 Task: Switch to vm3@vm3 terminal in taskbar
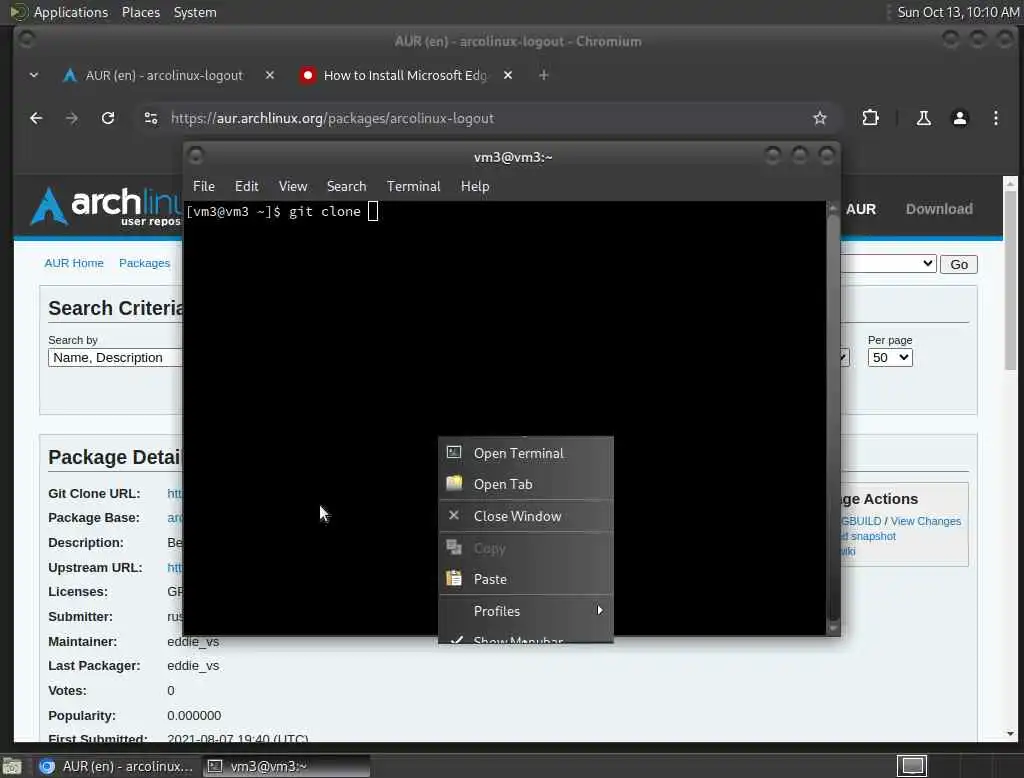tap(286, 766)
